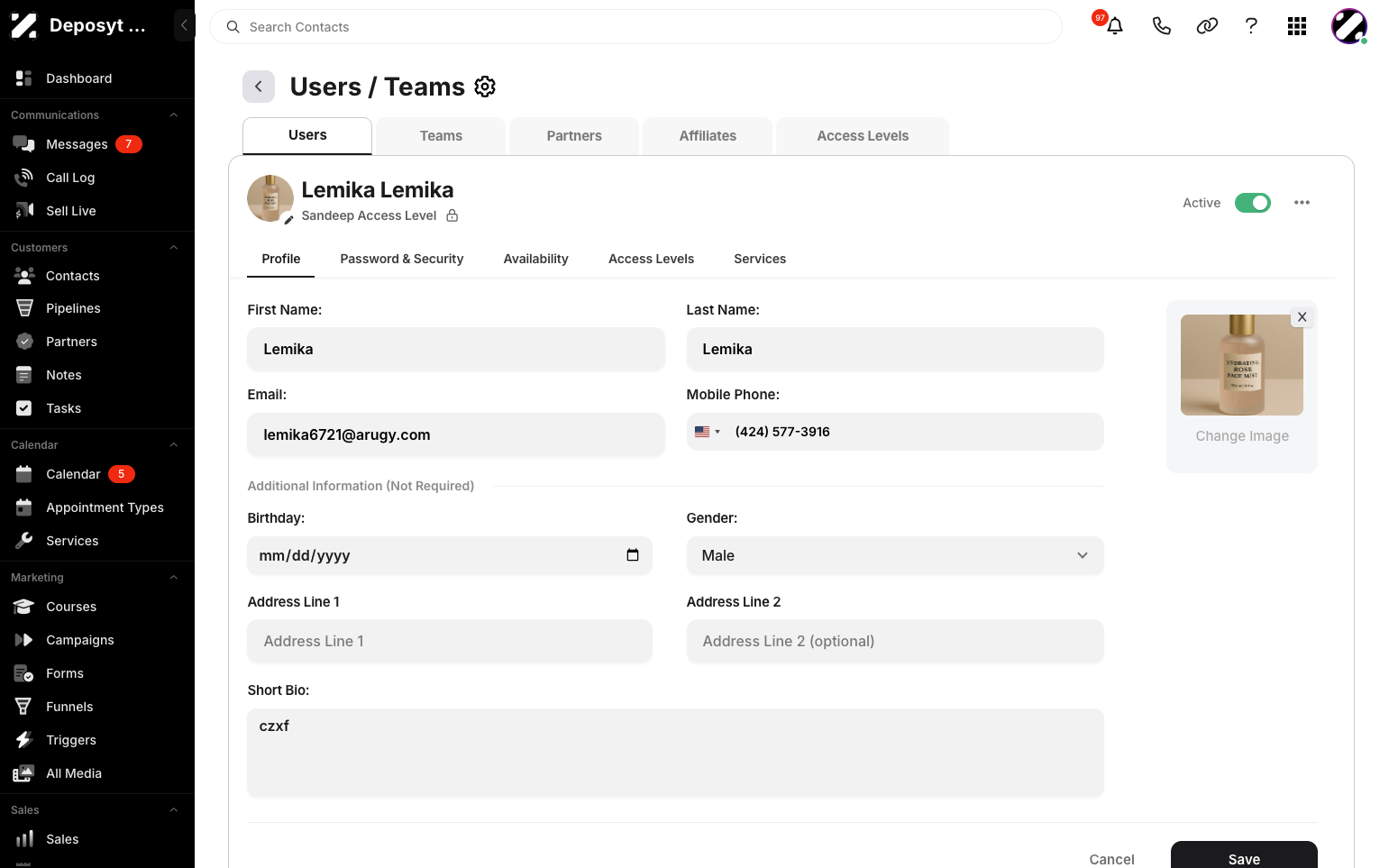The width and height of the screenshot is (1389, 868).
Task: Collapse the Sales section header
Action: pyautogui.click(x=174, y=810)
